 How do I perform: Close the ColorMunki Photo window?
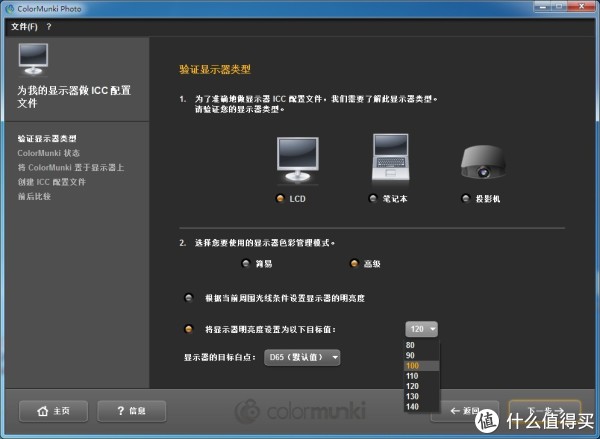point(581,7)
